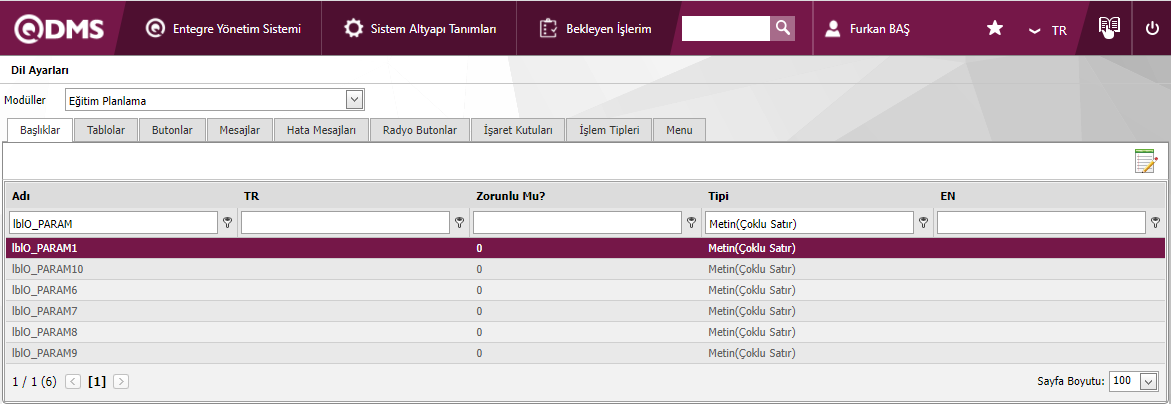Switch to the Tablolar tab

[x=106, y=130]
